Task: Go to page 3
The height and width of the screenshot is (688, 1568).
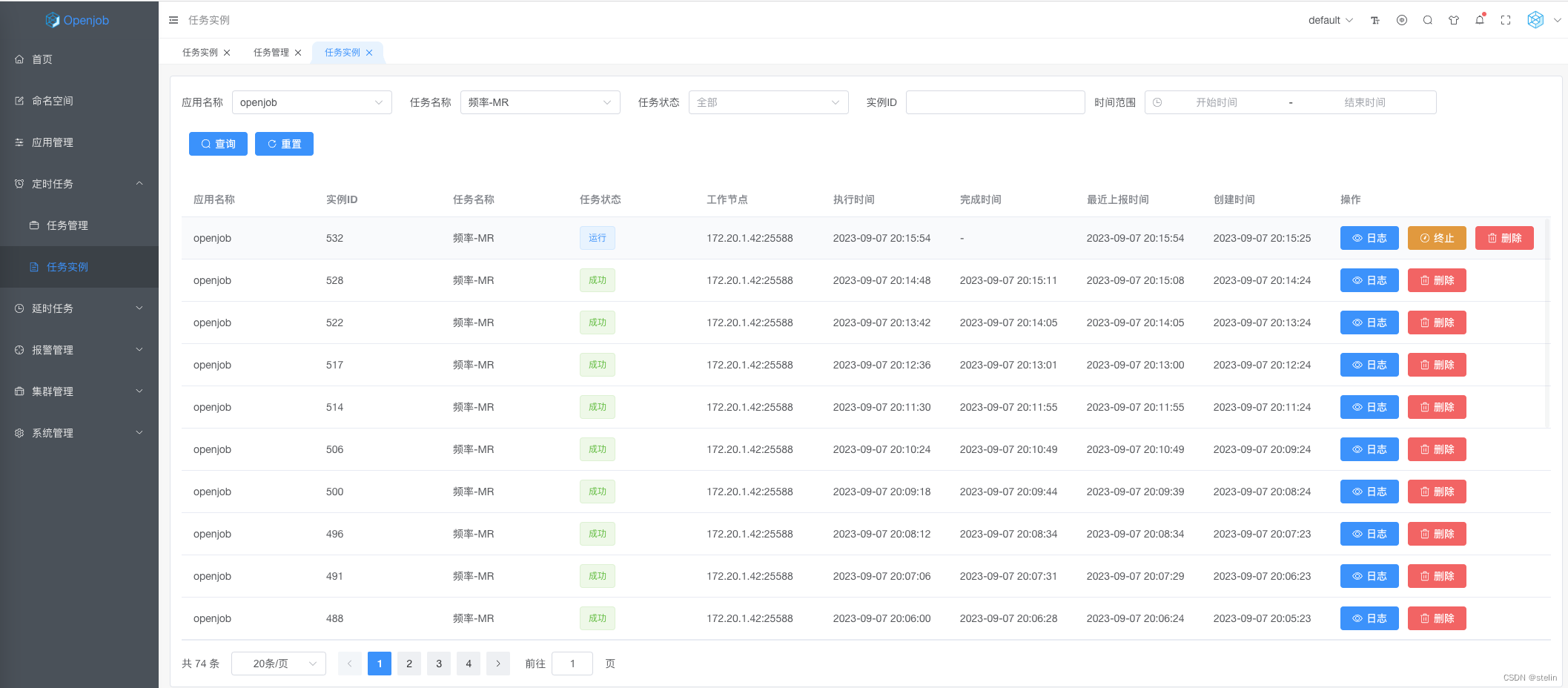Action: coord(439,664)
